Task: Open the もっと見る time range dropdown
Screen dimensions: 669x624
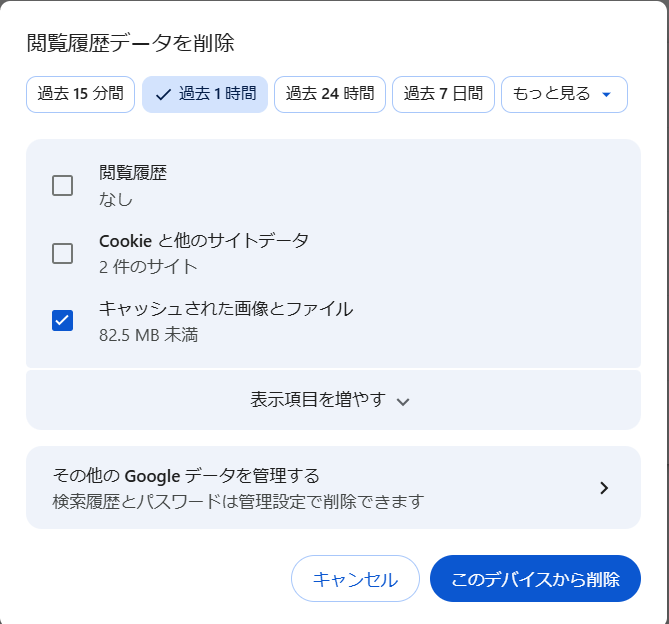Action: pos(564,95)
